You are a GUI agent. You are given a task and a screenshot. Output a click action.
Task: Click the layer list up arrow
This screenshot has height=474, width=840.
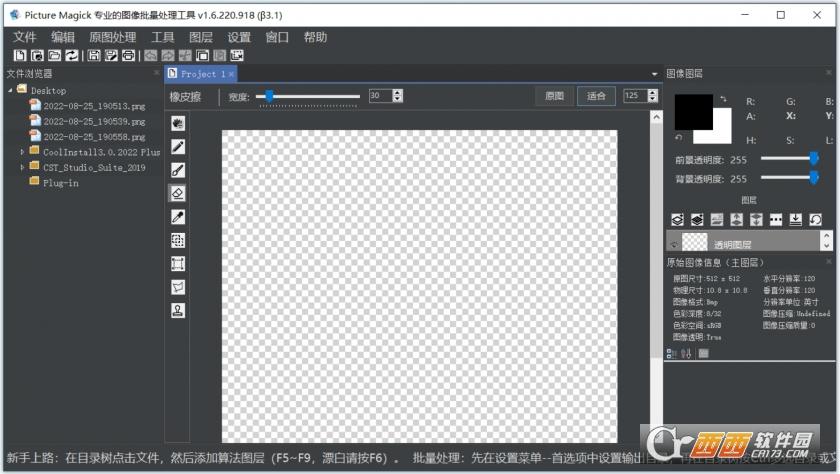click(x=827, y=235)
